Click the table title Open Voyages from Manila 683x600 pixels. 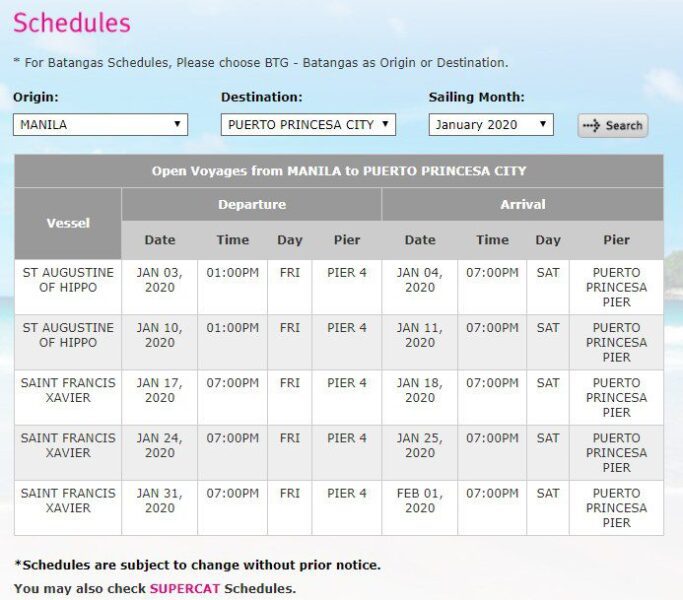(x=339, y=171)
